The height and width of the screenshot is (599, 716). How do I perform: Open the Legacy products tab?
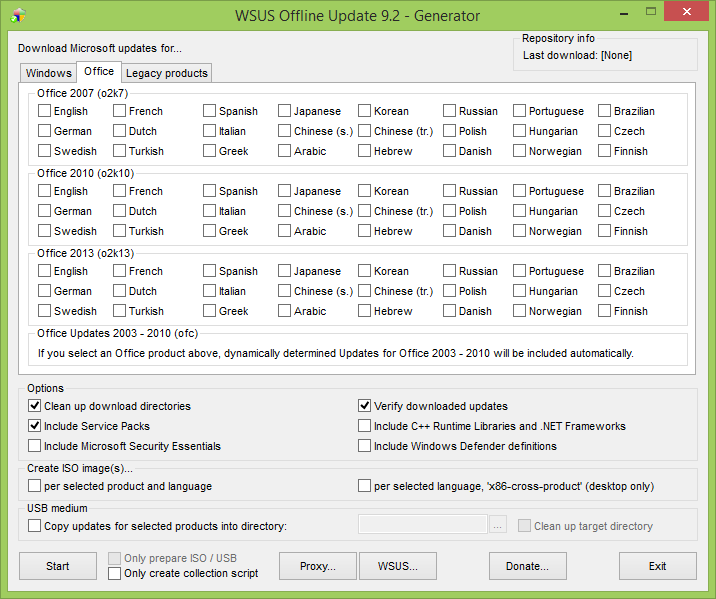coord(166,73)
